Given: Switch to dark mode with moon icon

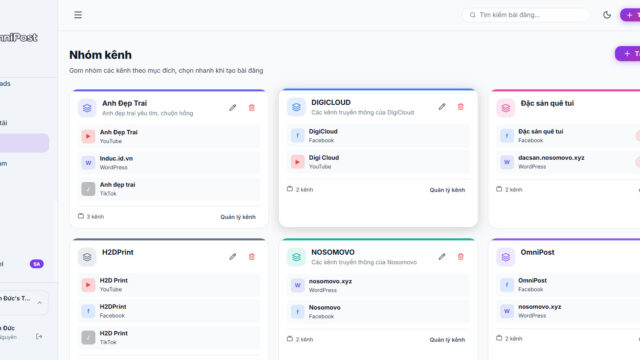Looking at the screenshot, I should [607, 15].
